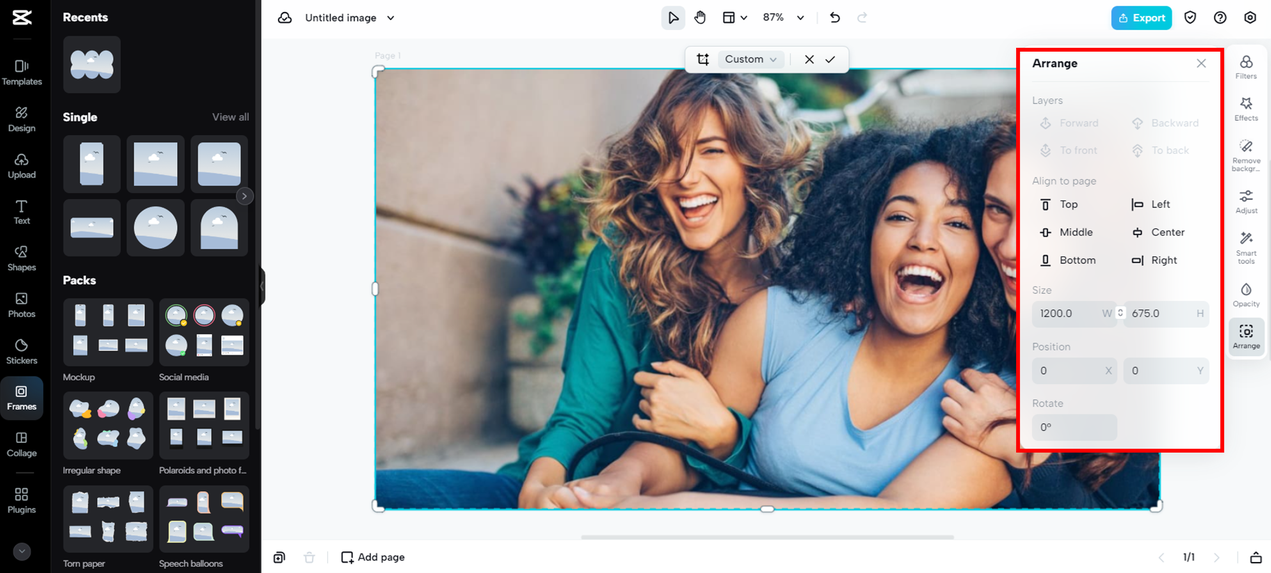Click the CapCut logo icon

click(22, 18)
